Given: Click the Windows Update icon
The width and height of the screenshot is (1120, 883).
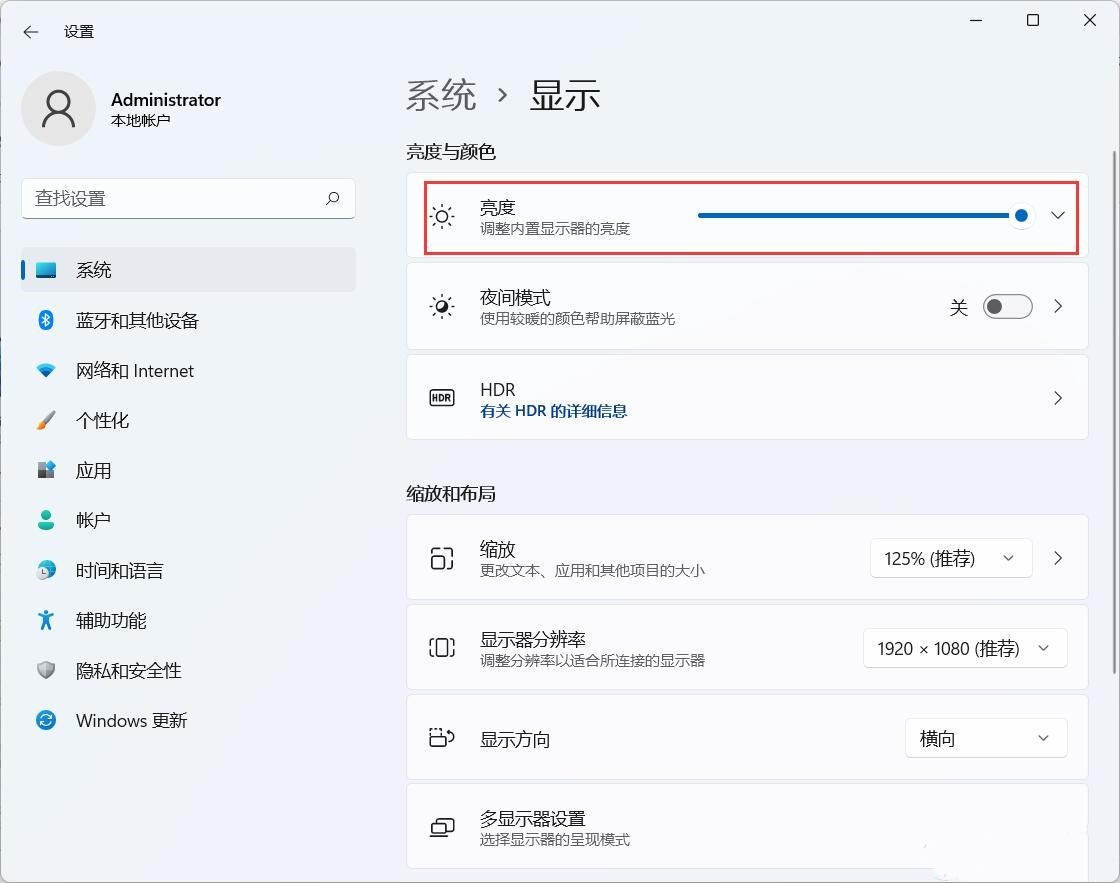Looking at the screenshot, I should 46,720.
